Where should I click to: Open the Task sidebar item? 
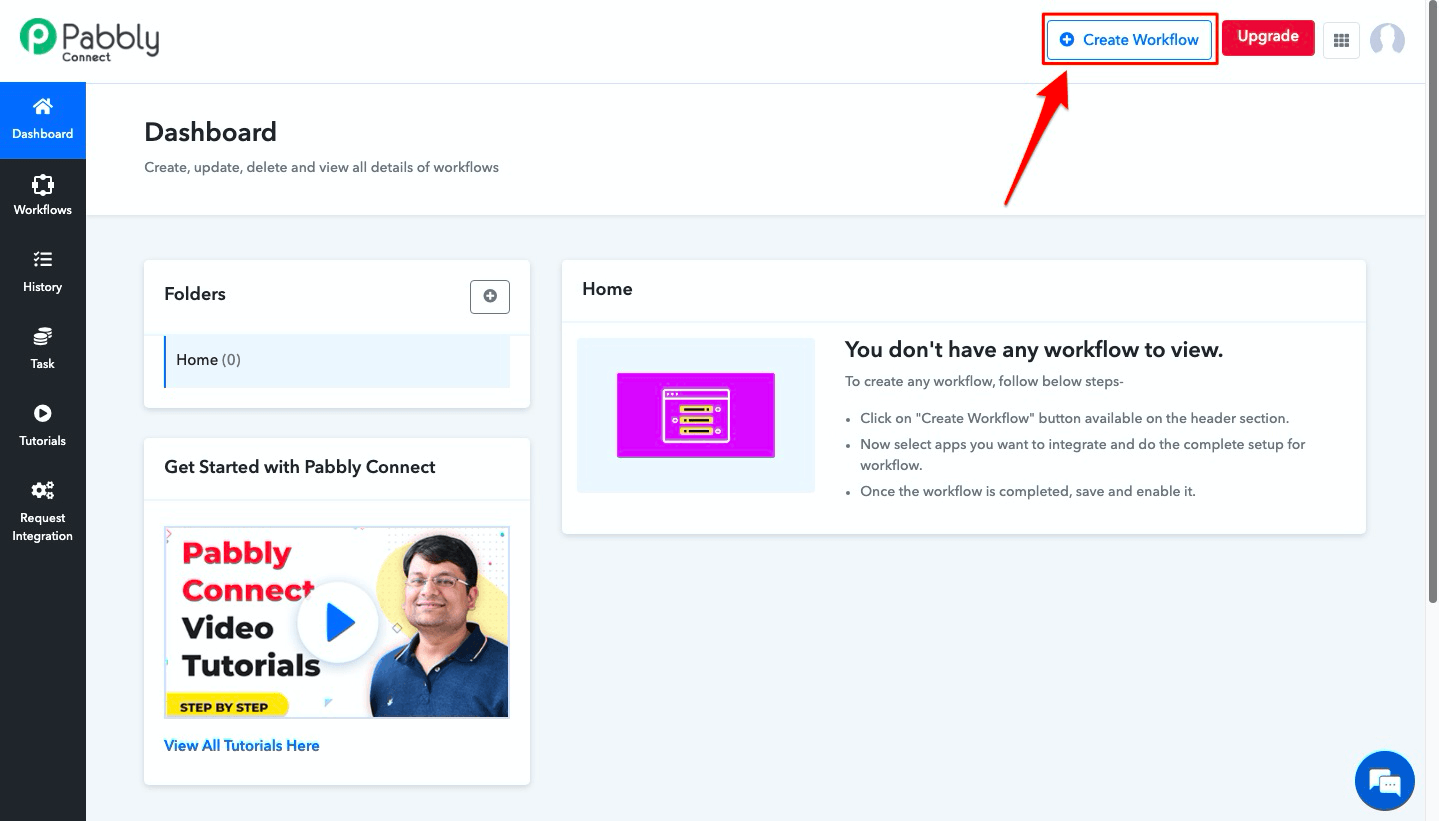[43, 350]
